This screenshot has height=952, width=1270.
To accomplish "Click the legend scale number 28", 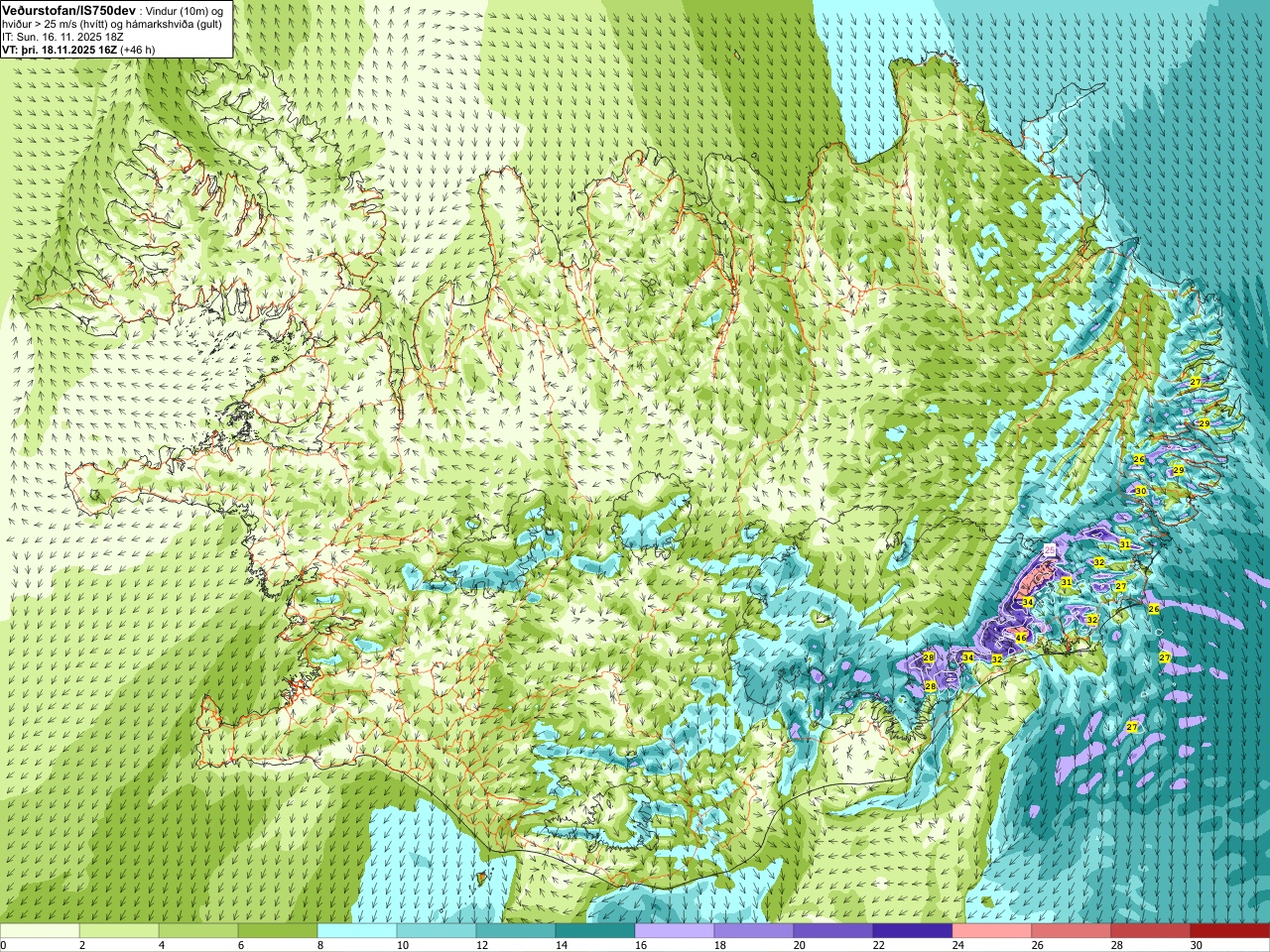I will (1117, 945).
